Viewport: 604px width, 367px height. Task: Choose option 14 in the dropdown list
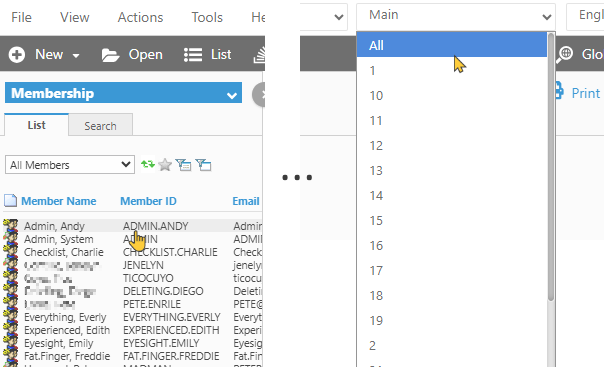(451, 196)
